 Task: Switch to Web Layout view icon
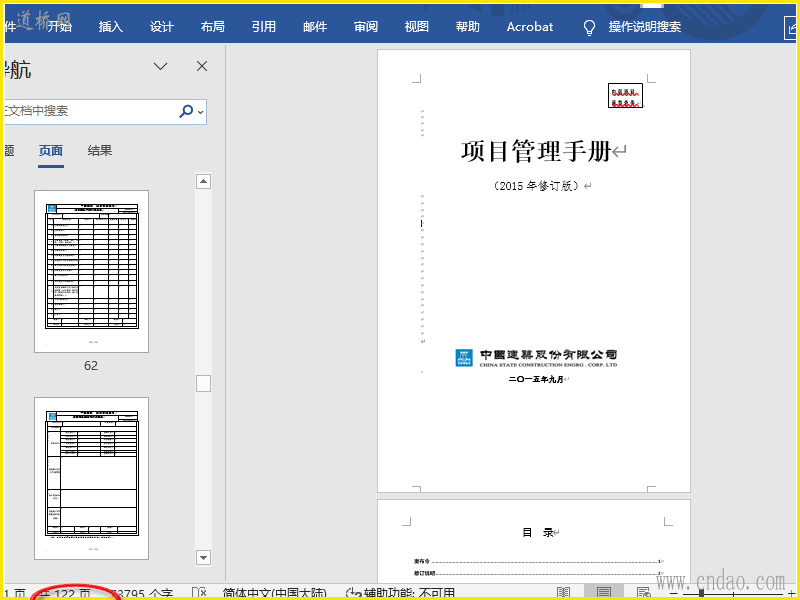[643, 593]
